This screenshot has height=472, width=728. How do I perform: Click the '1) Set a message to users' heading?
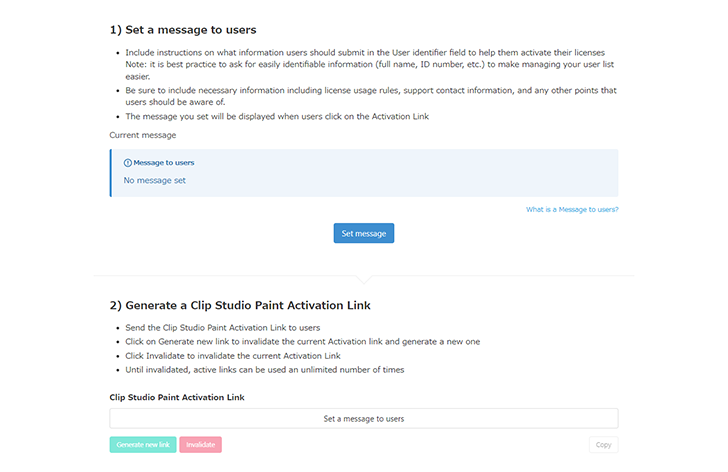[x=182, y=30]
